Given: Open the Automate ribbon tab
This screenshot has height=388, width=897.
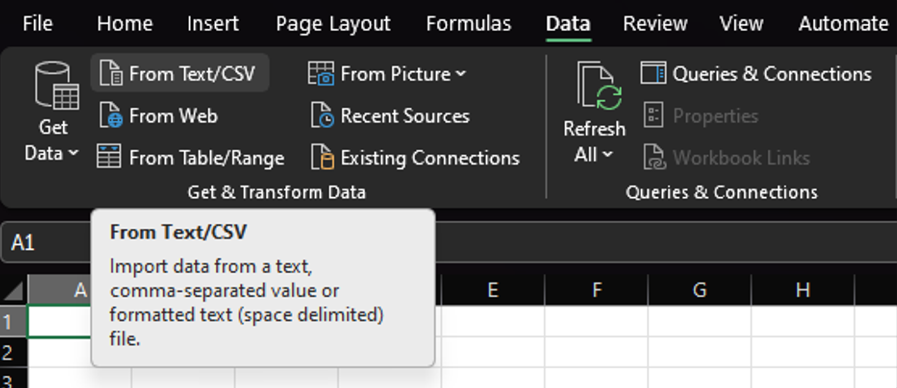Looking at the screenshot, I should (x=843, y=23).
